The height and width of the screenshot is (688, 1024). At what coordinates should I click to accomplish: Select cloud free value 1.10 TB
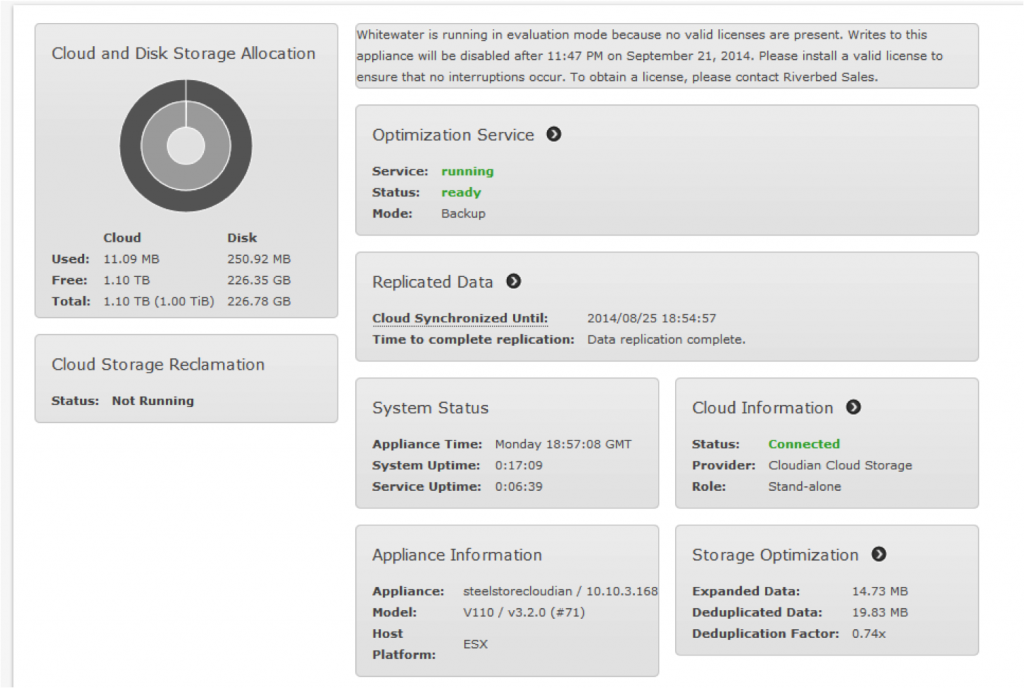(127, 280)
